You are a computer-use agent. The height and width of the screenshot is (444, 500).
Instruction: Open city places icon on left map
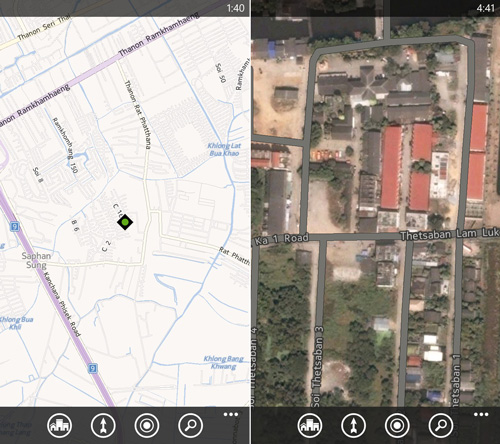click(x=59, y=425)
